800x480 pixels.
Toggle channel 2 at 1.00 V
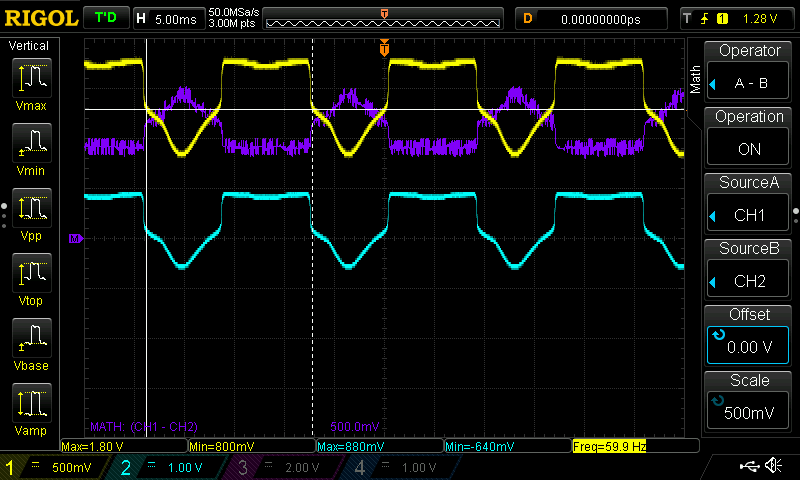click(x=164, y=467)
